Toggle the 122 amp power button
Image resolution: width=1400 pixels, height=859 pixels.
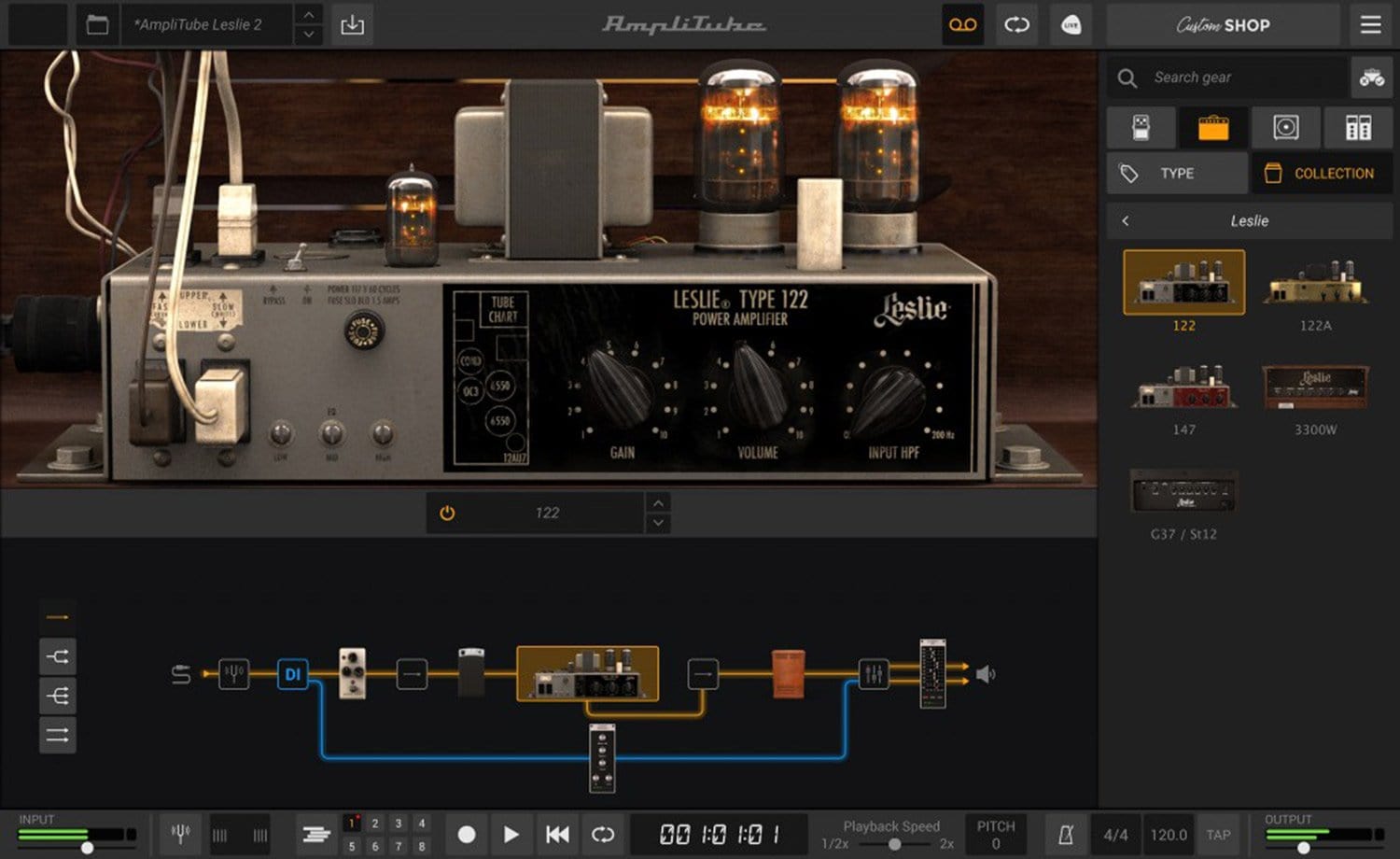pyautogui.click(x=447, y=513)
